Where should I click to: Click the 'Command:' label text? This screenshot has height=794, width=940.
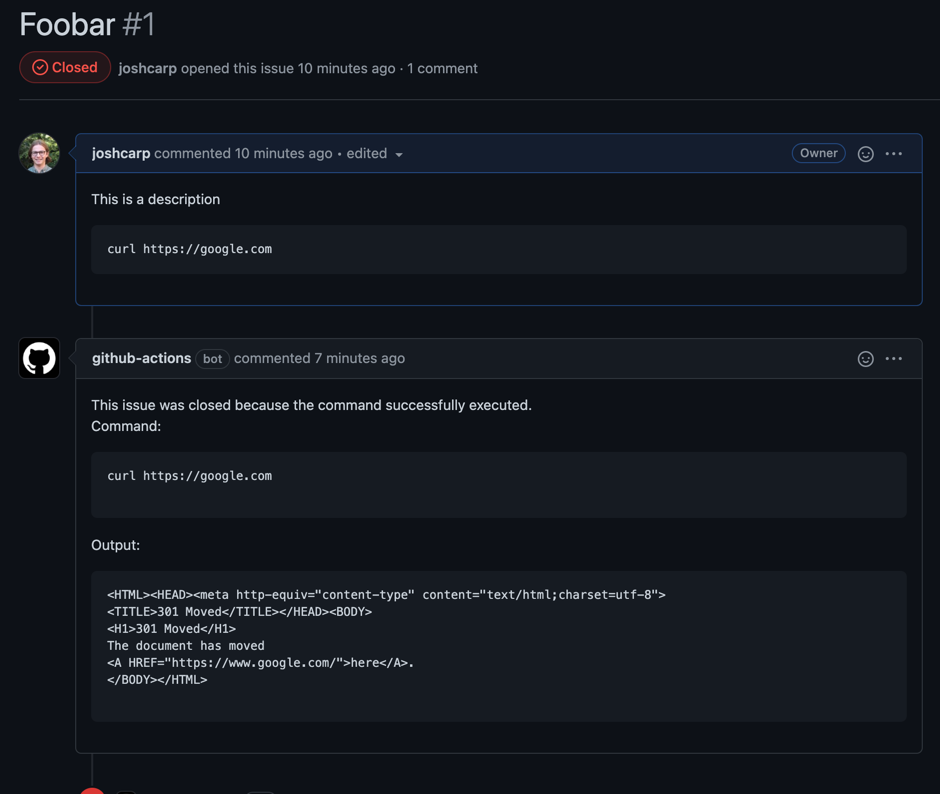pyautogui.click(x=126, y=426)
